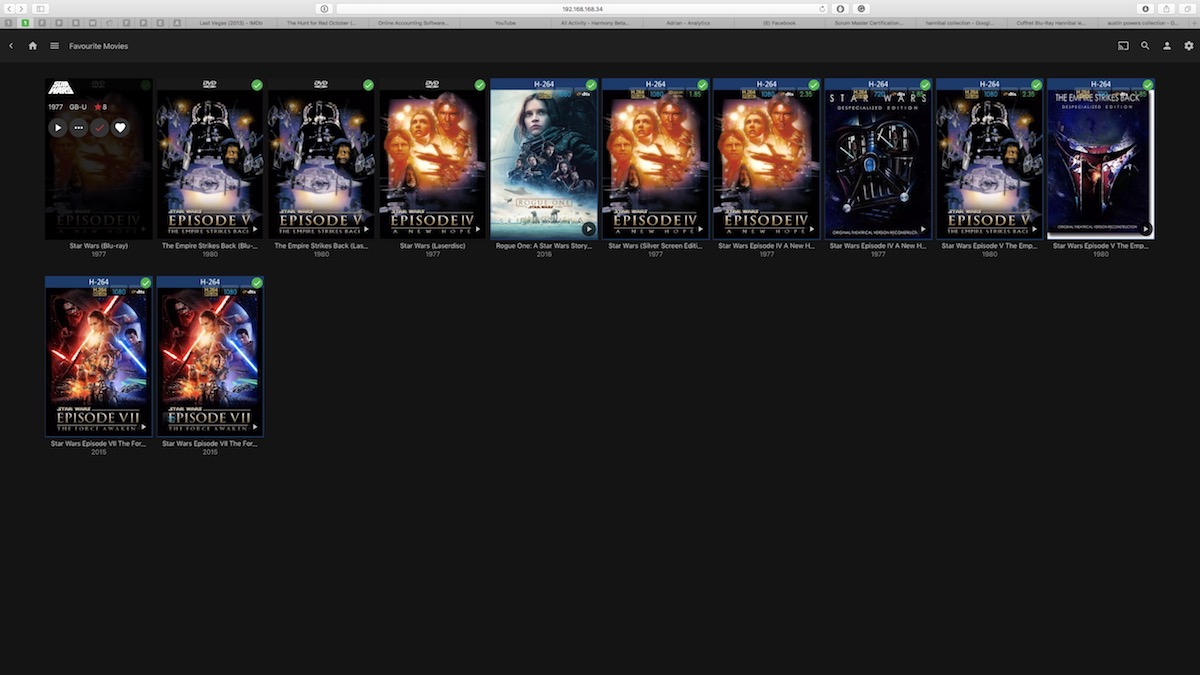Image resolution: width=1200 pixels, height=675 pixels.
Task: Open Rogue One: A Star Wars Story poster
Action: click(x=544, y=159)
